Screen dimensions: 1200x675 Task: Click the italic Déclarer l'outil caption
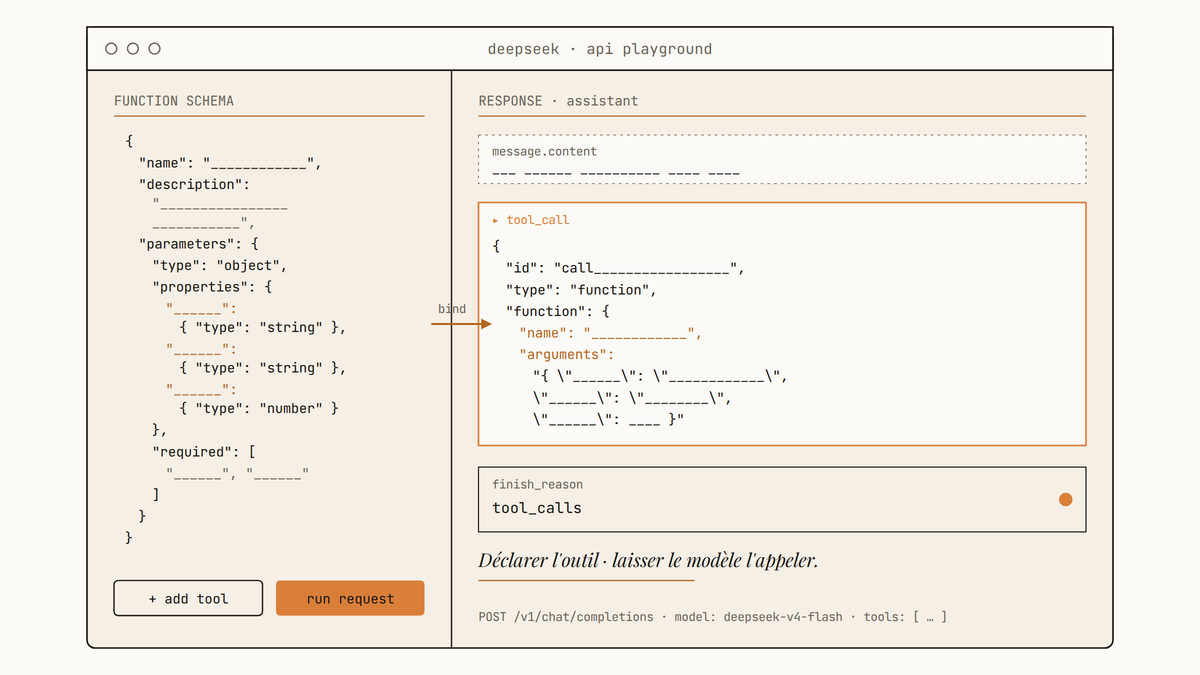pos(648,560)
